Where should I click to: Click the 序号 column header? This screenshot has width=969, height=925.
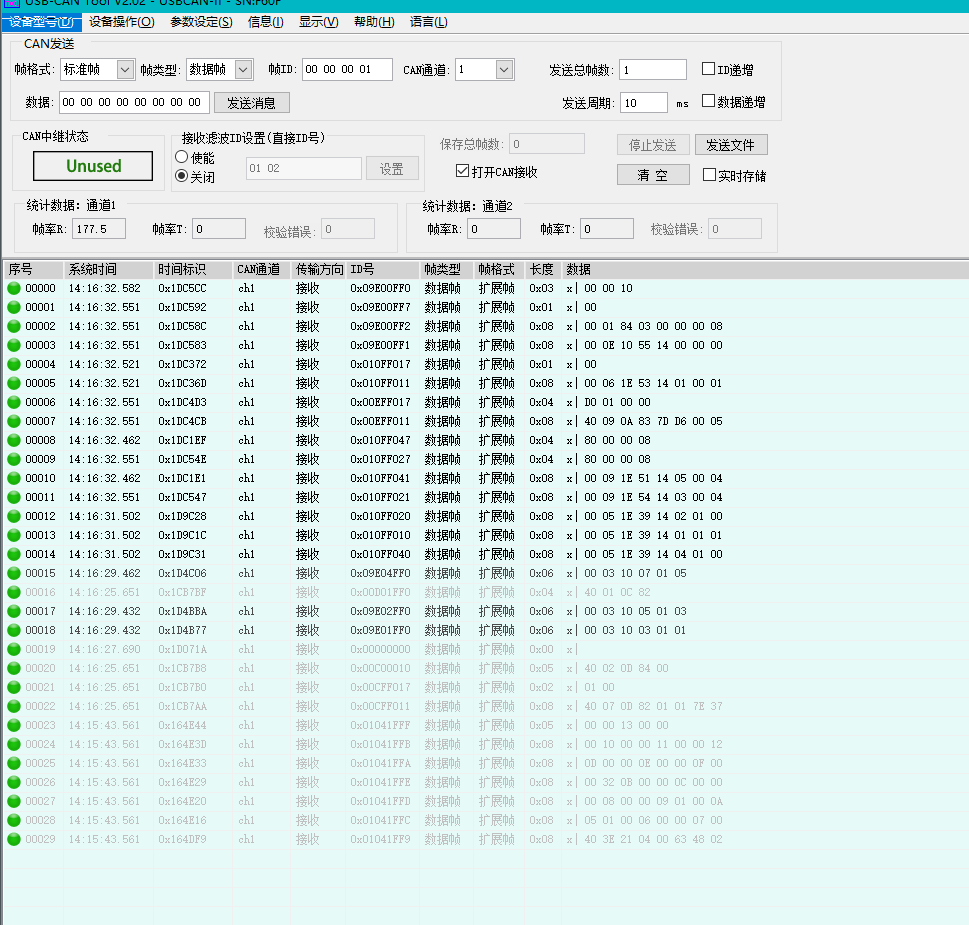[33, 269]
